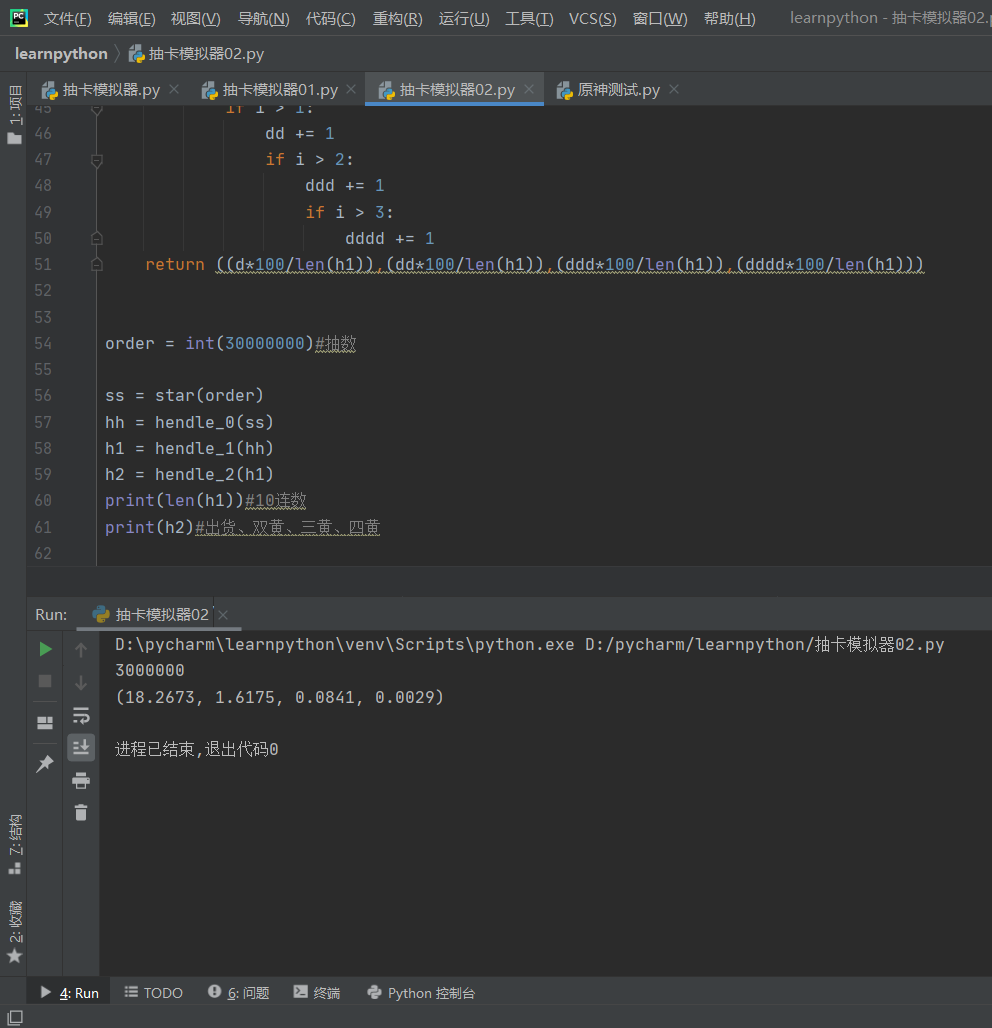This screenshot has width=992, height=1028.
Task: Open the 导航(N) menu
Action: click(264, 18)
